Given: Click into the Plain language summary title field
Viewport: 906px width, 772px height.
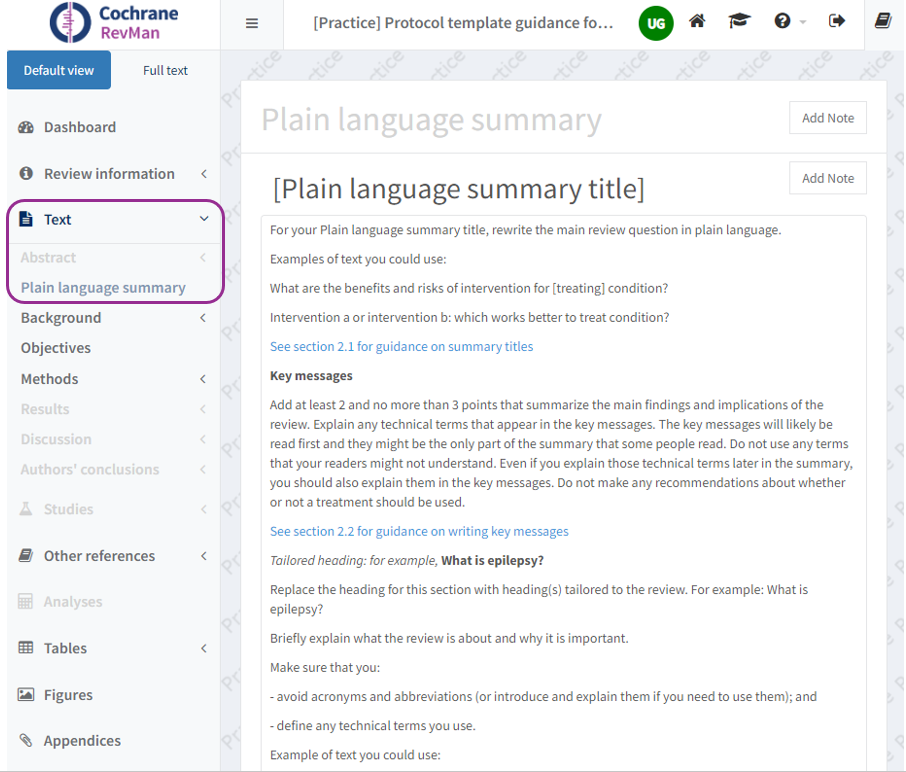Looking at the screenshot, I should [x=459, y=189].
